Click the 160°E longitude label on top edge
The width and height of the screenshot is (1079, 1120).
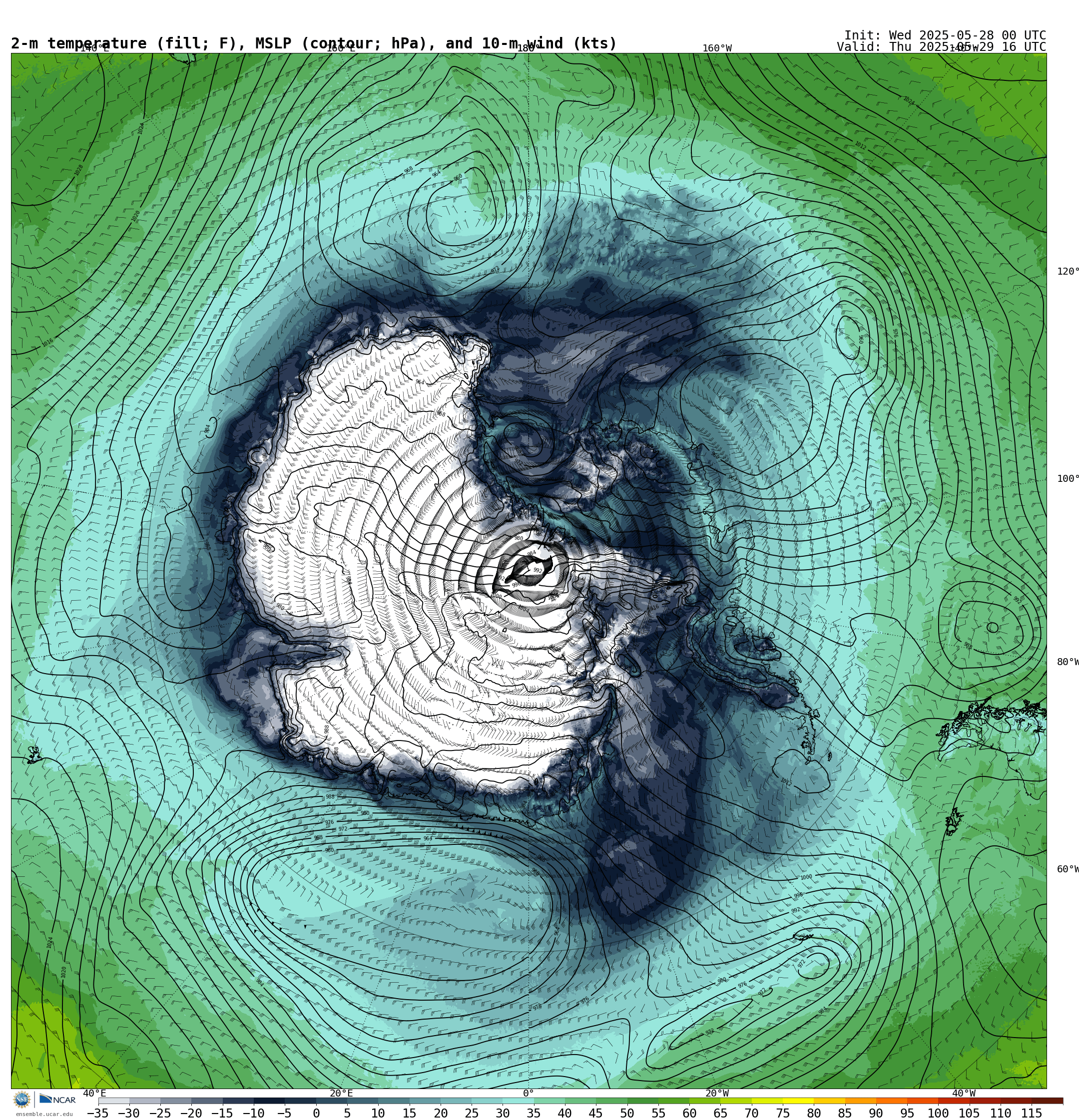coord(341,48)
